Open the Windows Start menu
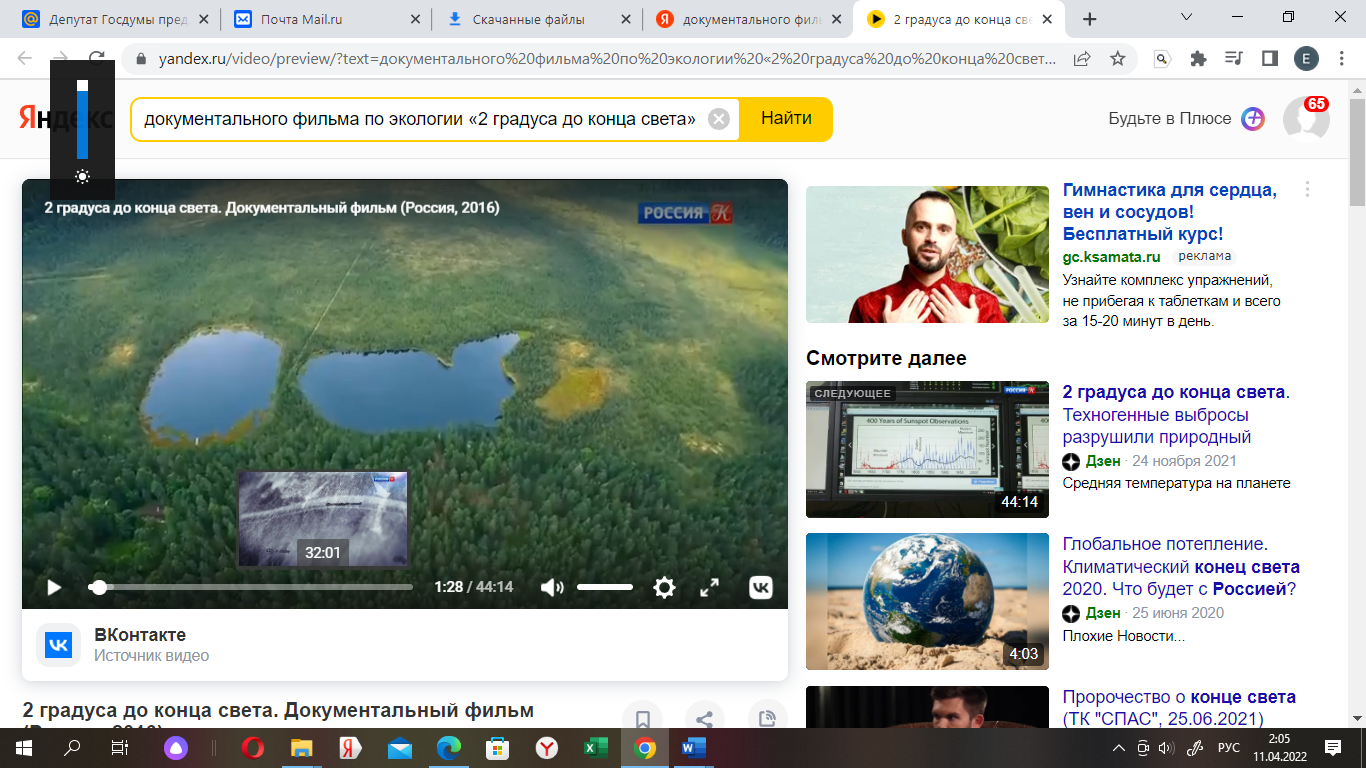The image size is (1366, 768). tap(24, 748)
